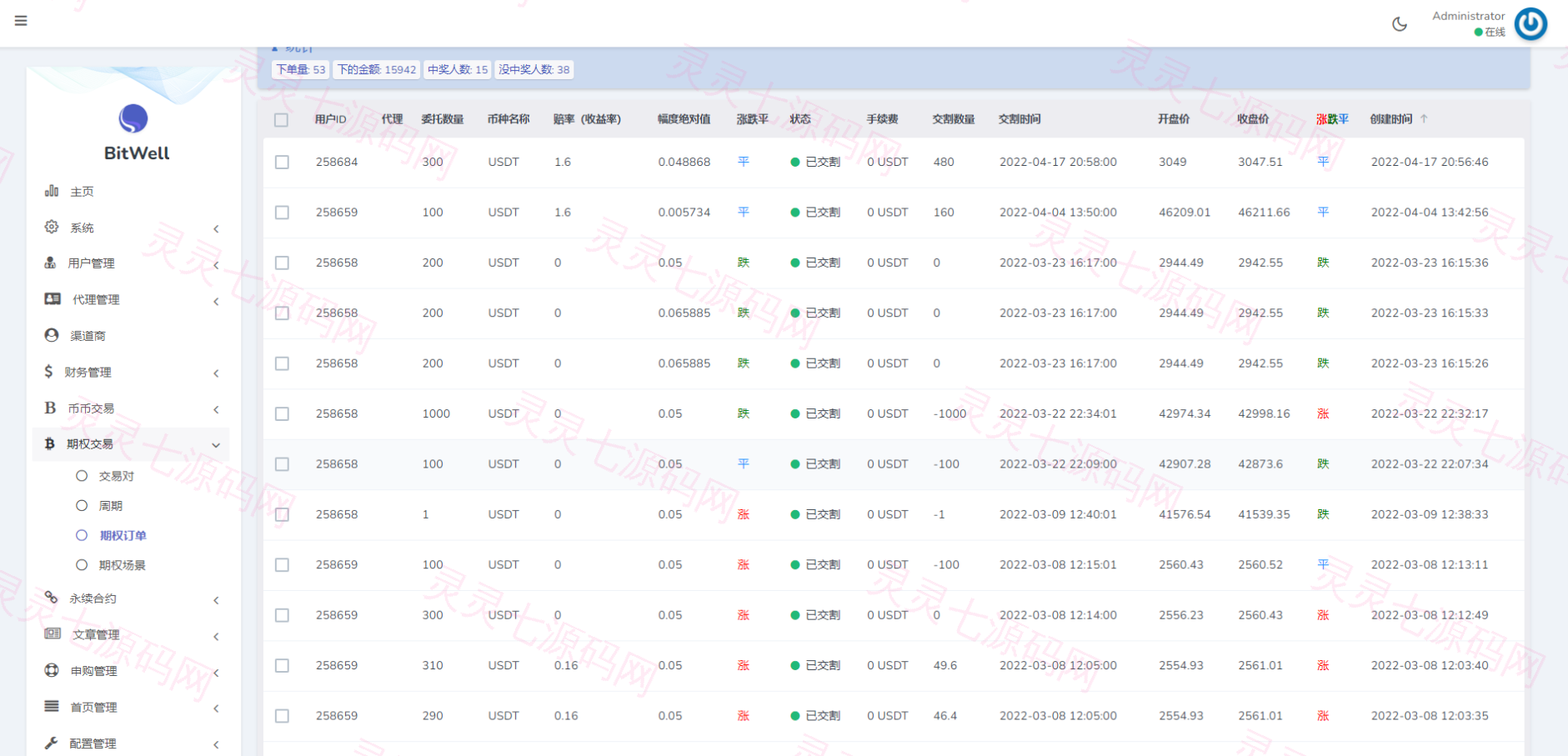Tick the select-all header checkbox

point(281,120)
